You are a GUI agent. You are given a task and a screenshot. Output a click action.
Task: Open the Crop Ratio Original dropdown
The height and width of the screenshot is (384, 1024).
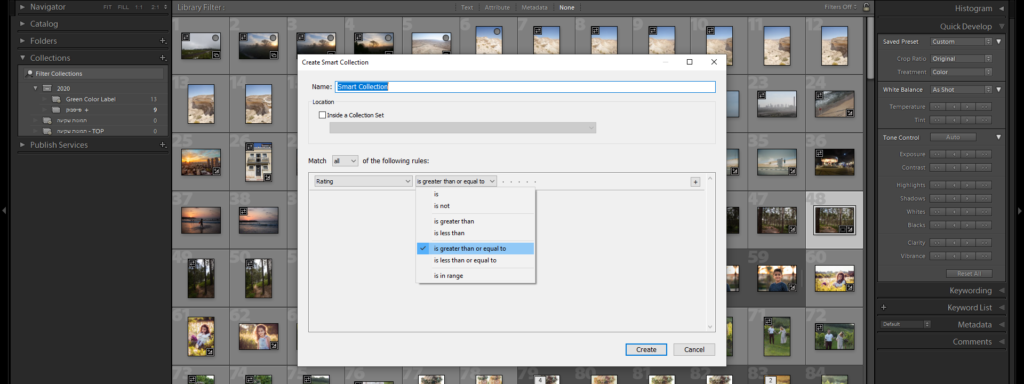961,59
